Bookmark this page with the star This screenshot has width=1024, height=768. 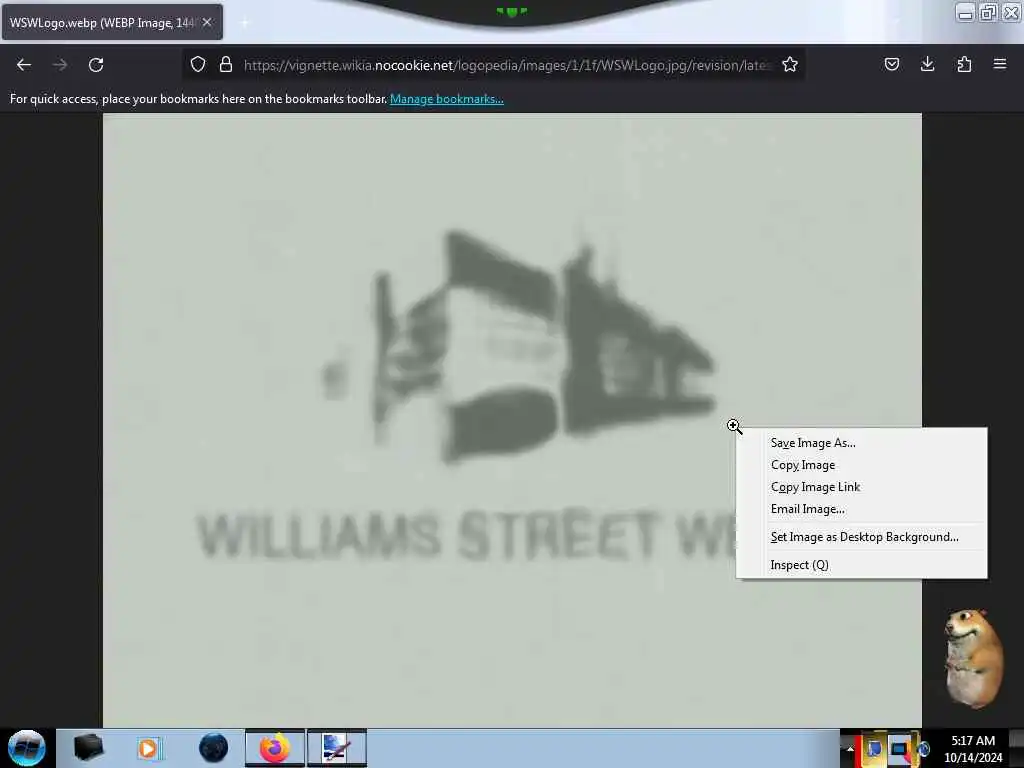[790, 64]
